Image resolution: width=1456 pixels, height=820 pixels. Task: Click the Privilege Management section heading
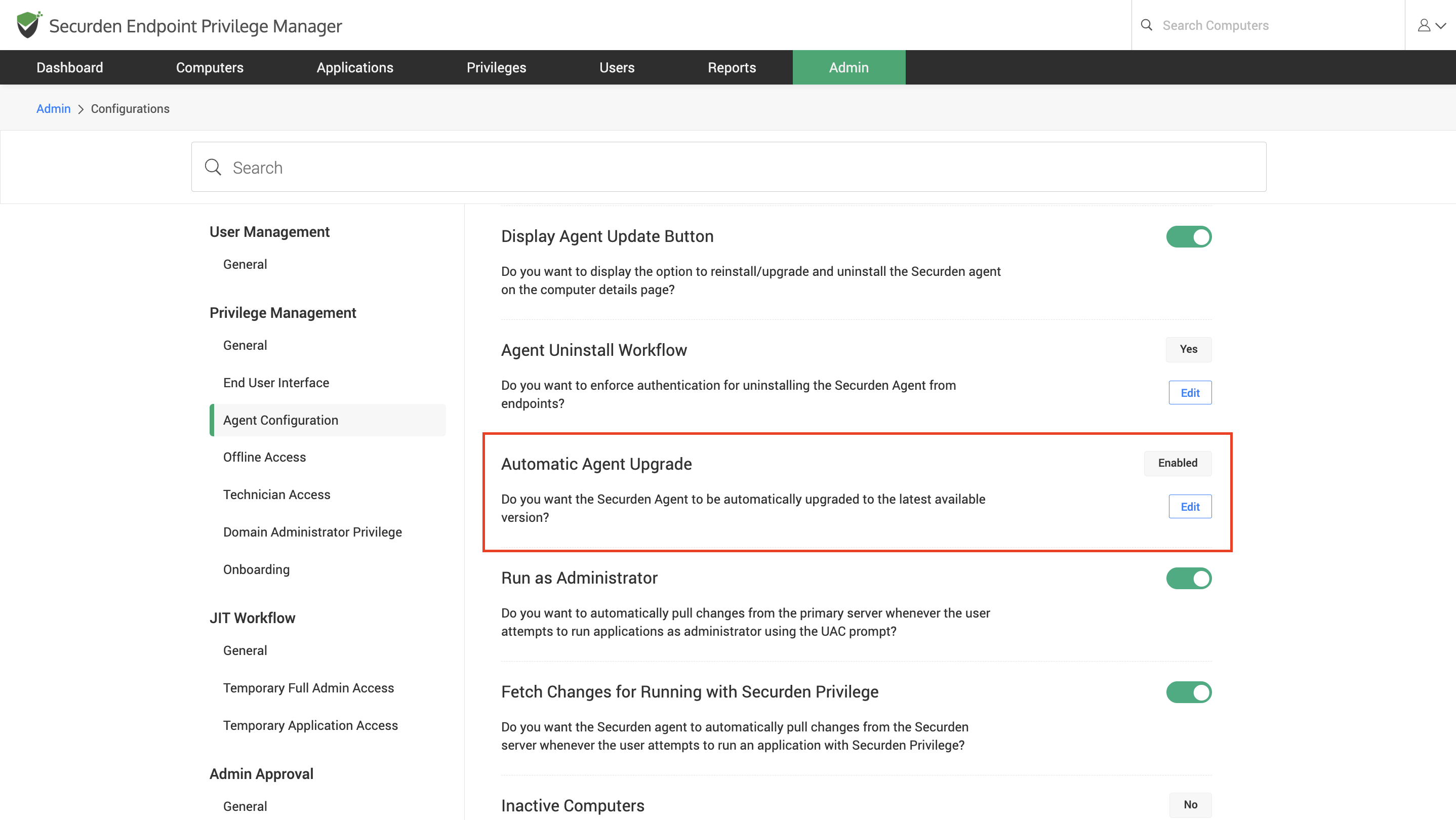tap(282, 312)
